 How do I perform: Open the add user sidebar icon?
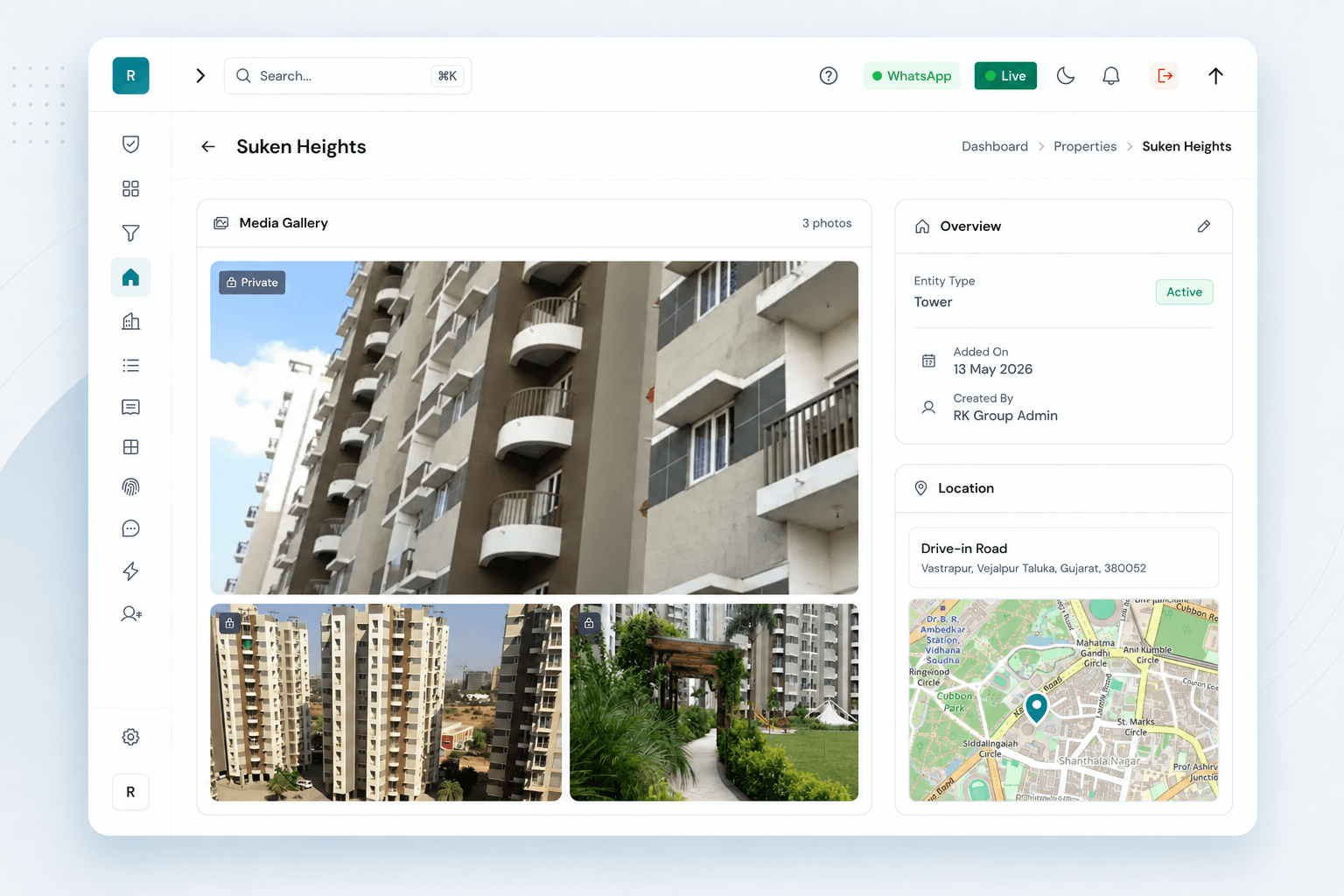(x=131, y=614)
